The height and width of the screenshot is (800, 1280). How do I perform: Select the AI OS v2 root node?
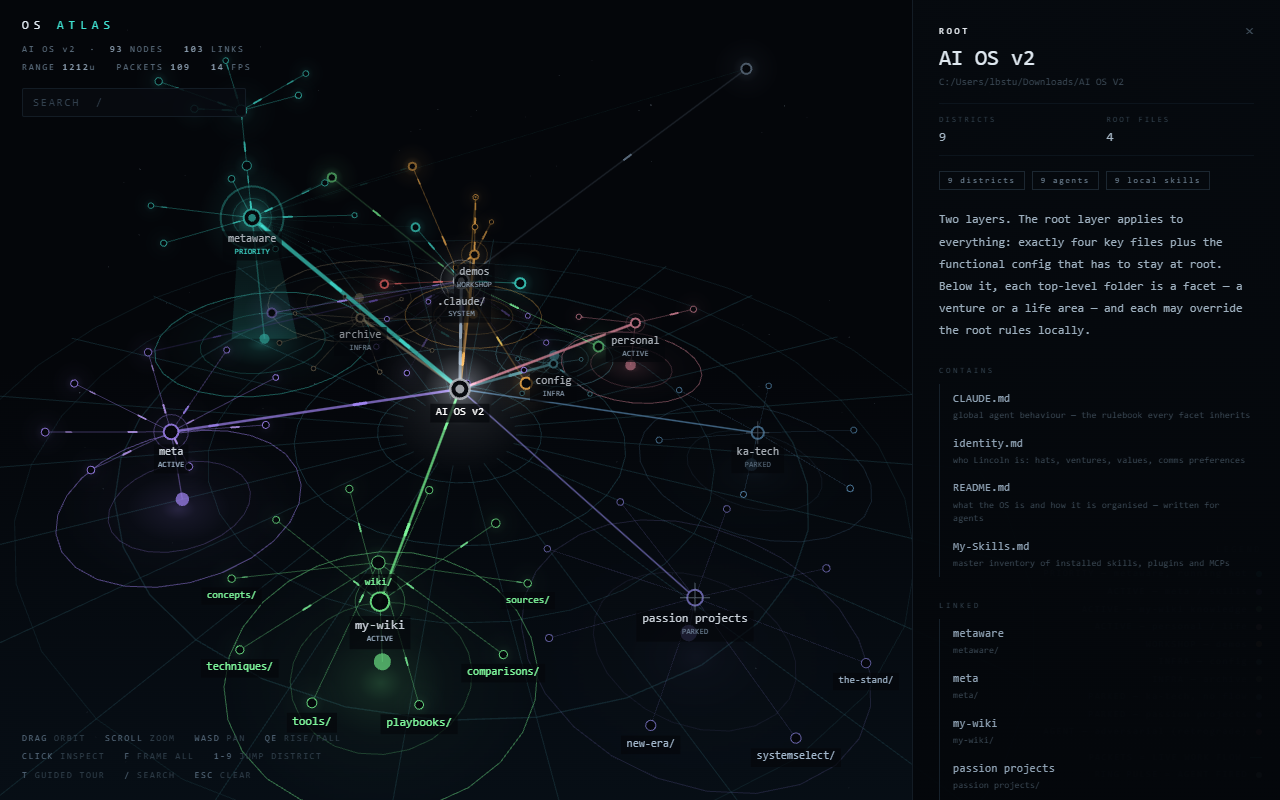tap(460, 389)
